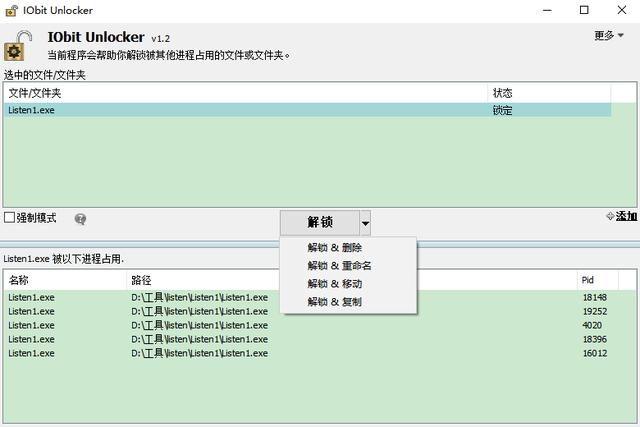Click the IObit Unlocker padlock logo icon

pos(18,46)
